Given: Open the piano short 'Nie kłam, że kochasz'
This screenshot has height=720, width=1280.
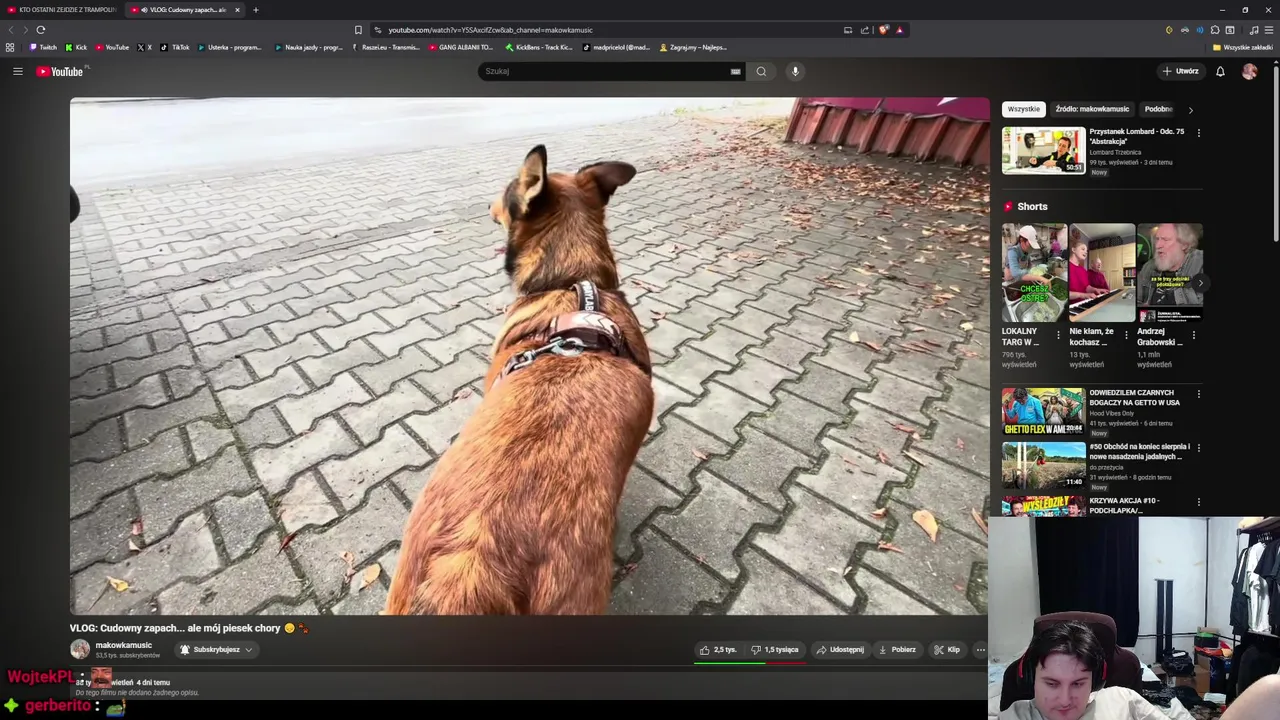Looking at the screenshot, I should (x=1102, y=272).
